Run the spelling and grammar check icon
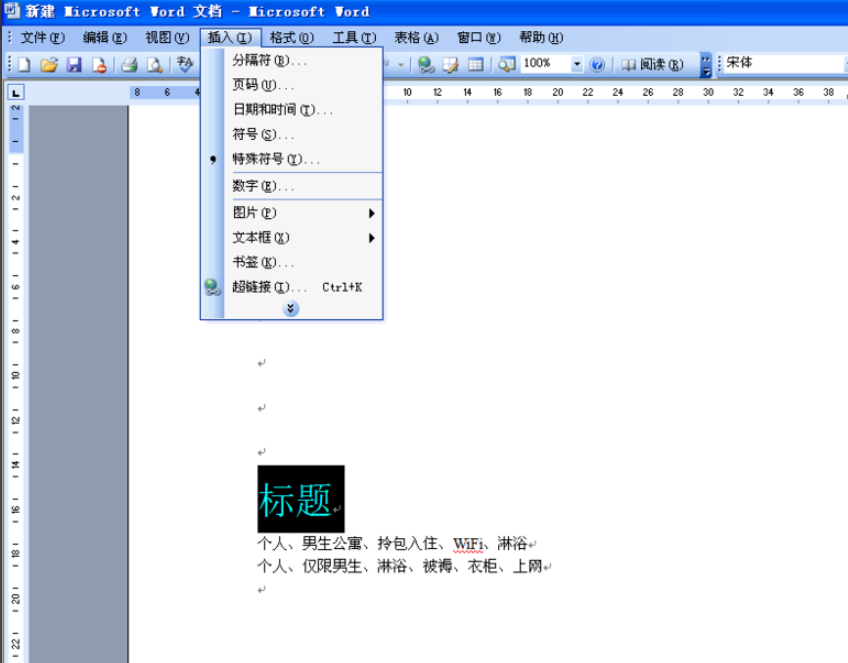Viewport: 848px width, 663px height. click(185, 64)
